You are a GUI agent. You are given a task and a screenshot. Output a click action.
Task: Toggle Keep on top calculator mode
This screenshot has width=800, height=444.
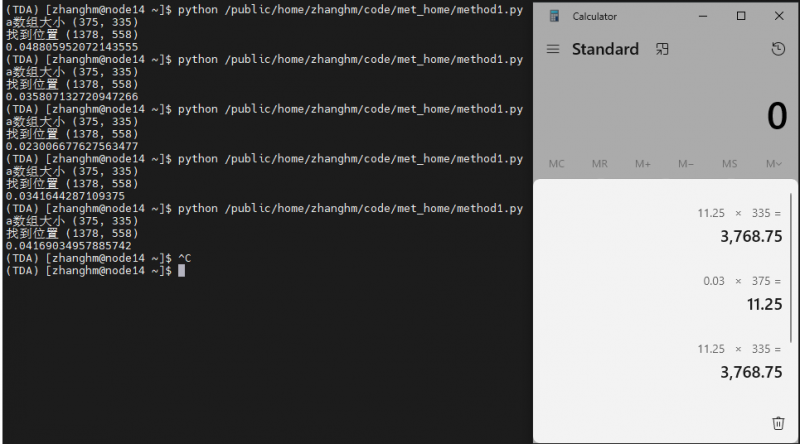(662, 49)
